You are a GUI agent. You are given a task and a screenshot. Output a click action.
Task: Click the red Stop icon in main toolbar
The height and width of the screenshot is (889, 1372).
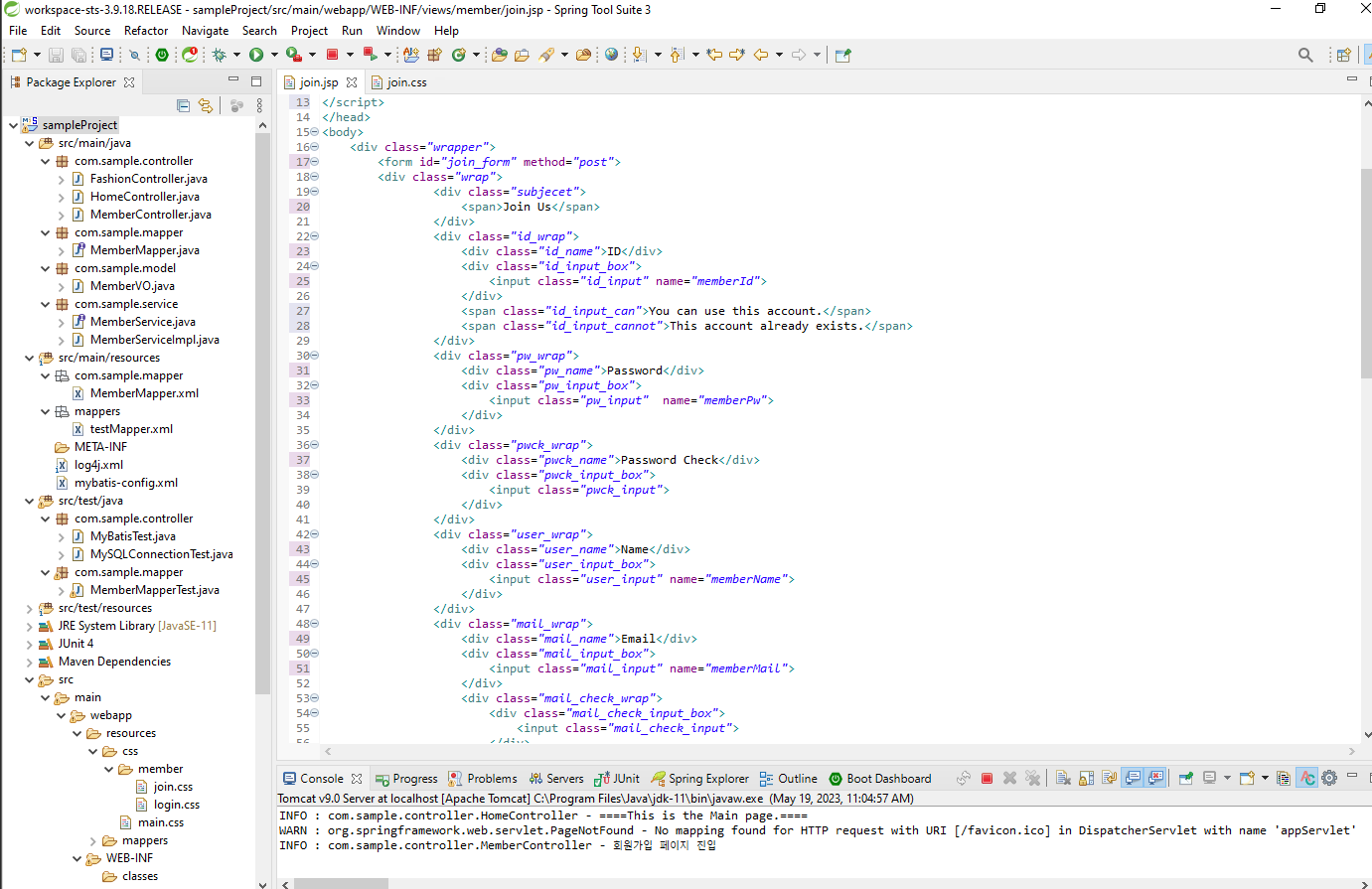[333, 55]
